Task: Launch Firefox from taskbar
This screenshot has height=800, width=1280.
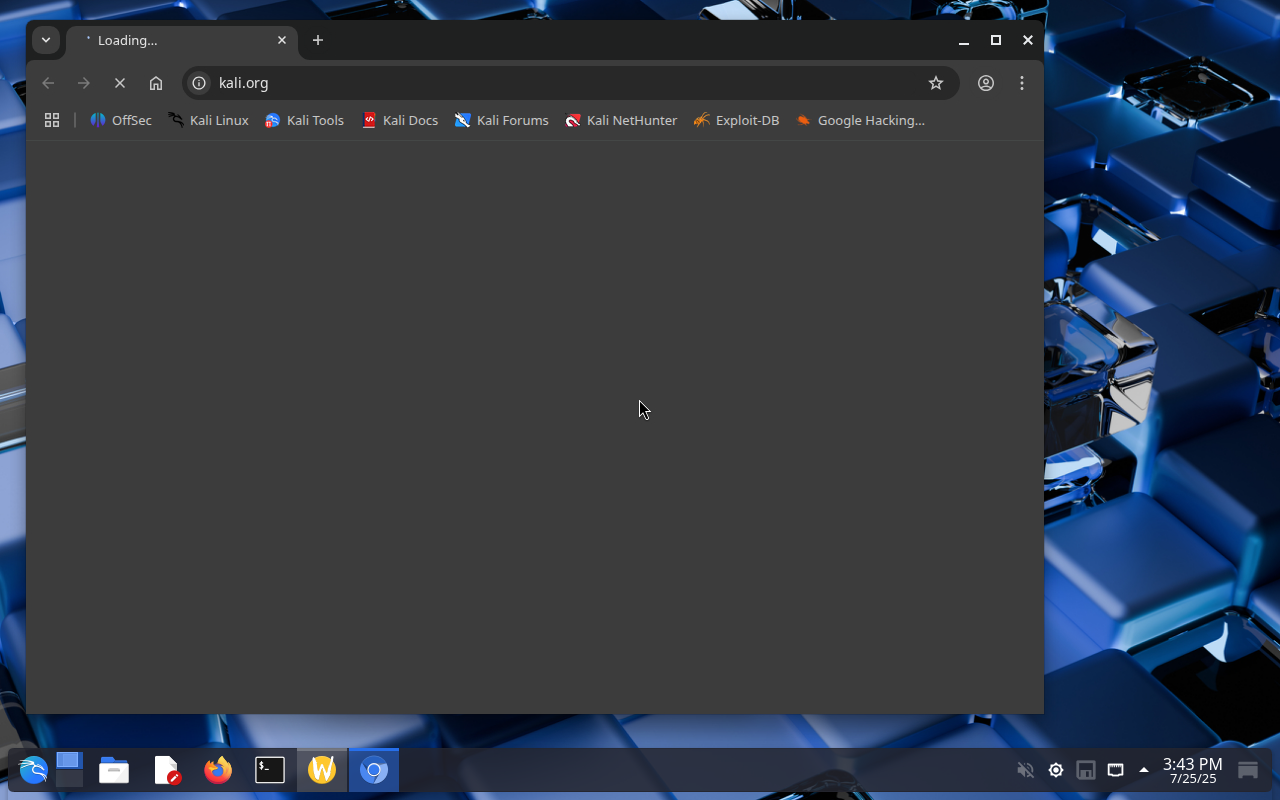Action: click(218, 770)
